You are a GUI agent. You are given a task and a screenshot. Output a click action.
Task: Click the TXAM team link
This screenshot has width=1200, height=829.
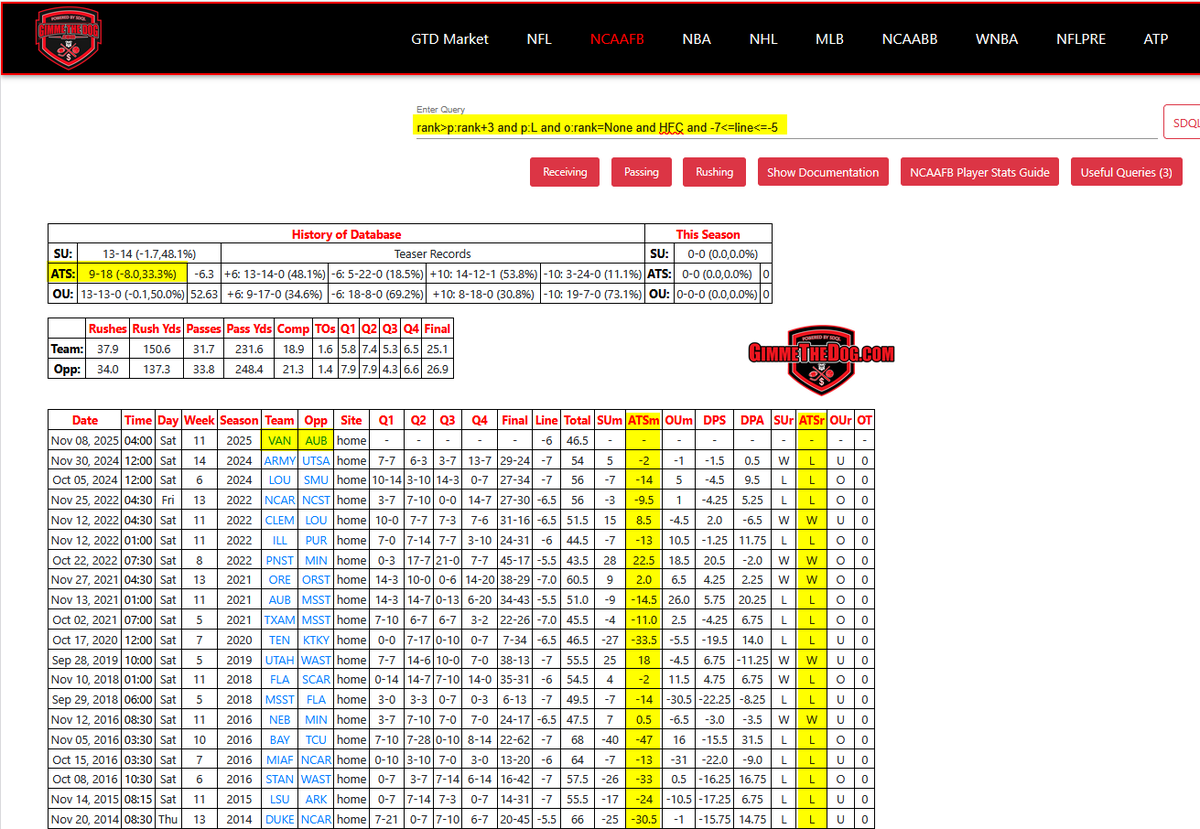pyautogui.click(x=280, y=620)
